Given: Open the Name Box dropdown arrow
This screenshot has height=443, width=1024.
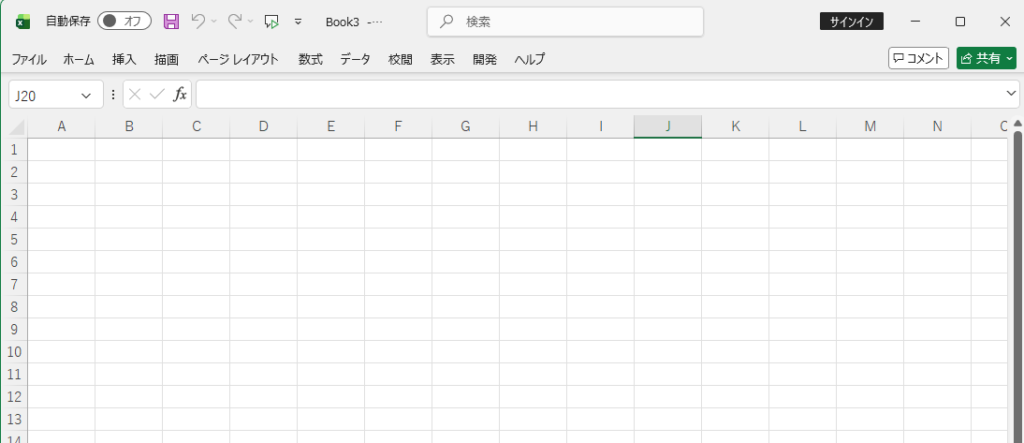Looking at the screenshot, I should point(86,95).
